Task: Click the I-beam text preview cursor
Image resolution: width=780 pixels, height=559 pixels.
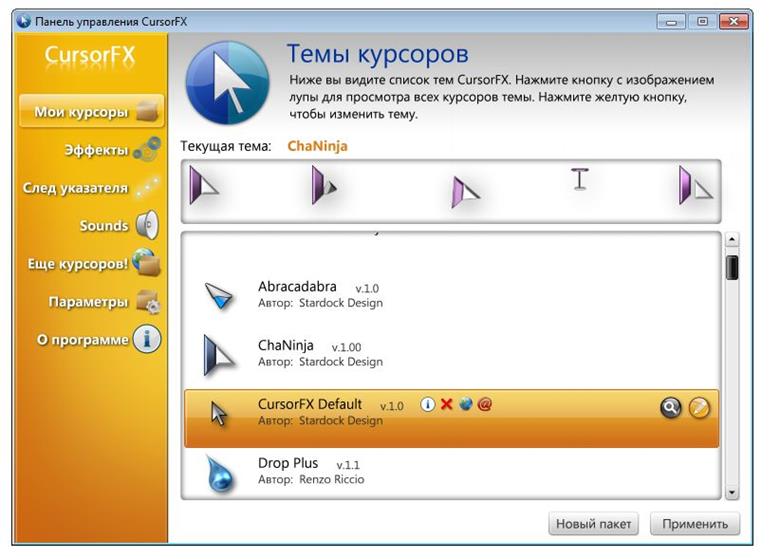Action: click(580, 180)
